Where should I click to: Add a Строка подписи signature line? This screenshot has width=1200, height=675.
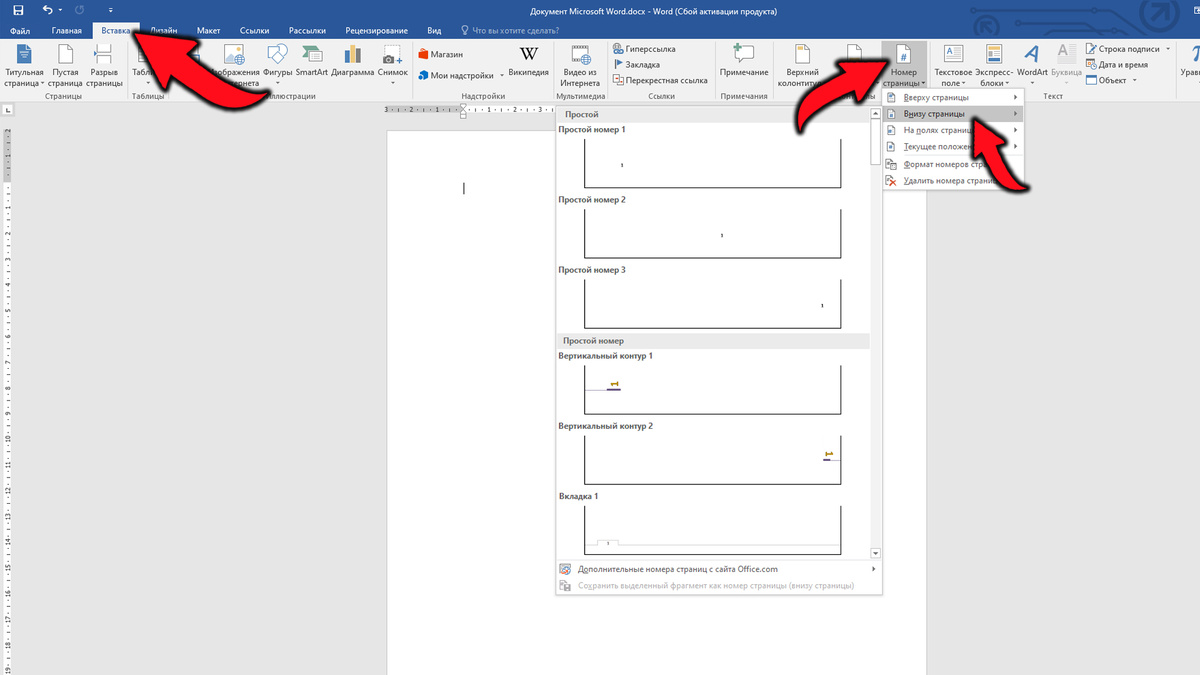(x=1123, y=49)
